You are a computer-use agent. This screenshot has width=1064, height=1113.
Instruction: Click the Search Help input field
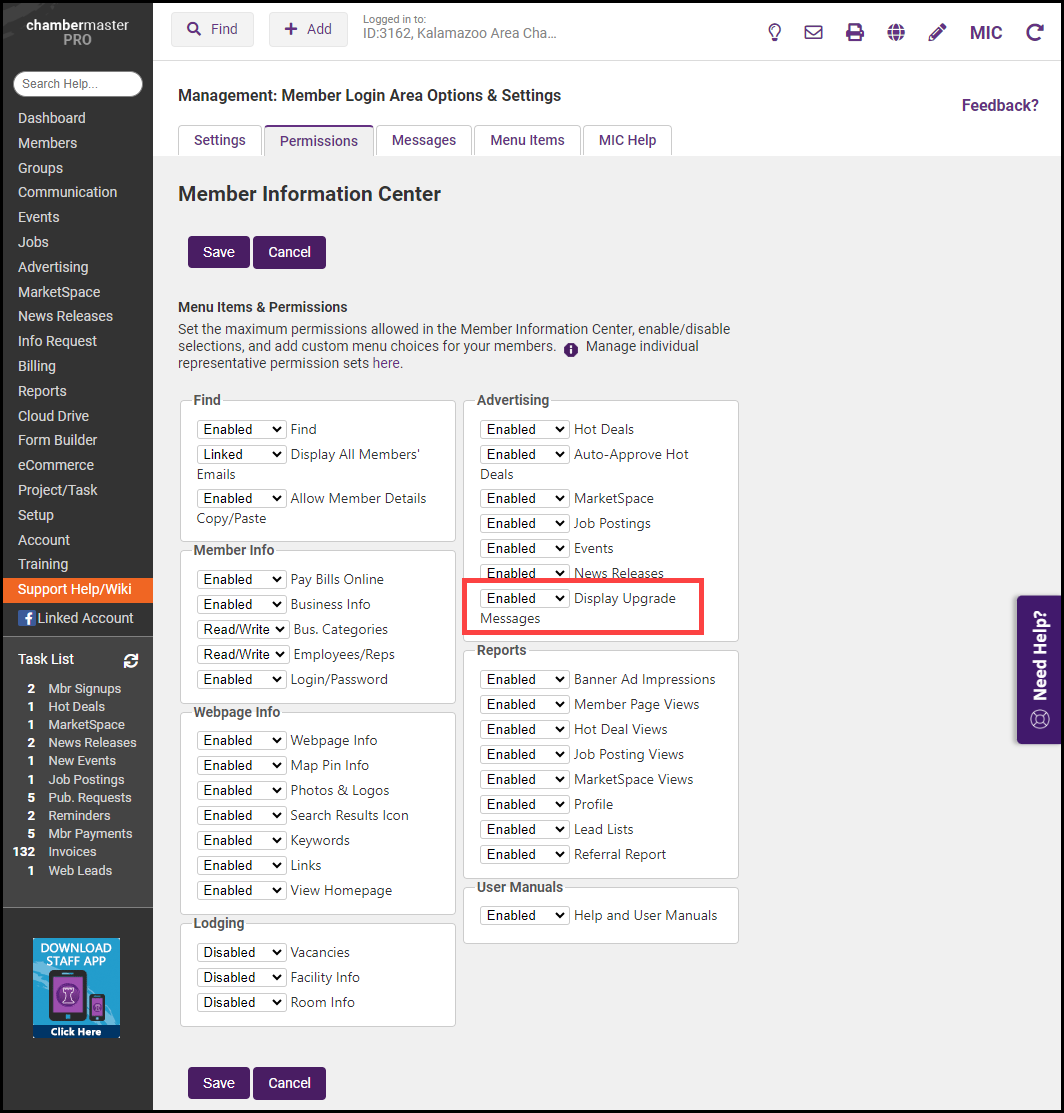[x=78, y=84]
